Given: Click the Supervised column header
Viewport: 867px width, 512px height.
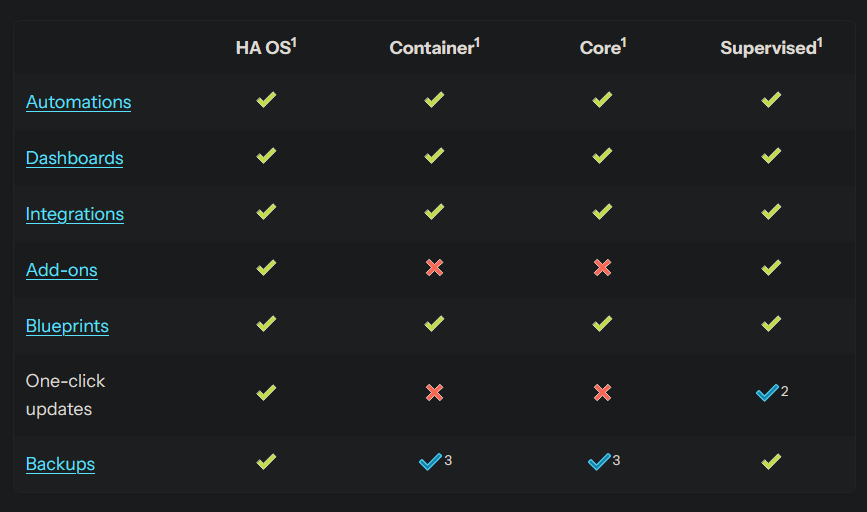Looking at the screenshot, I should pos(768,48).
